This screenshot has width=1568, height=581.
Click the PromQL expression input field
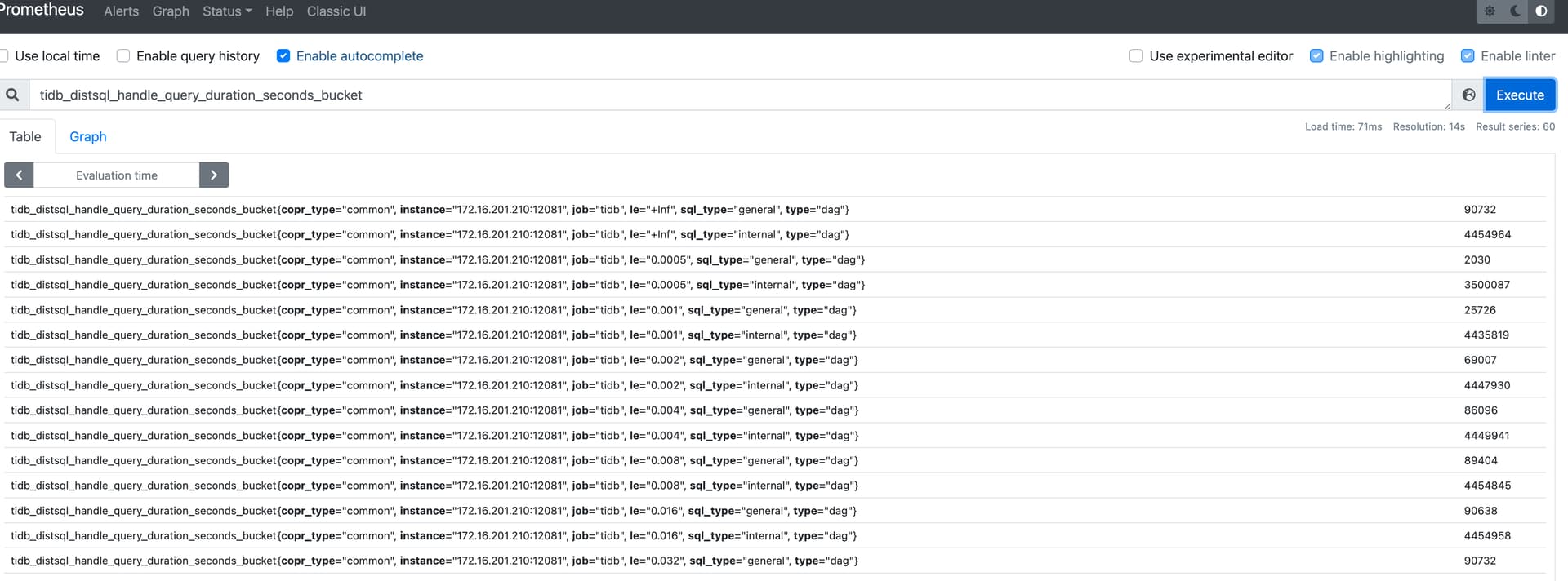click(735, 95)
